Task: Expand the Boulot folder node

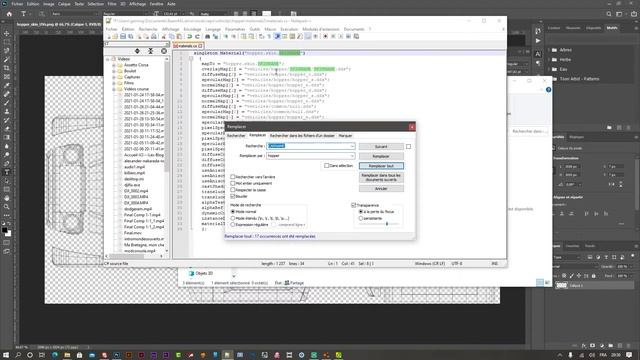Action: [x=114, y=71]
